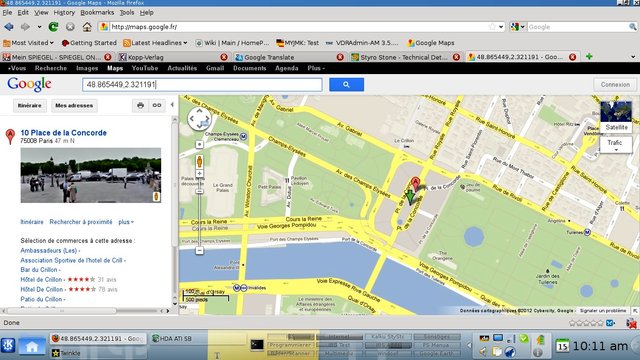
Task: Open the URL bar history dropdown arrow
Action: pos(501,27)
